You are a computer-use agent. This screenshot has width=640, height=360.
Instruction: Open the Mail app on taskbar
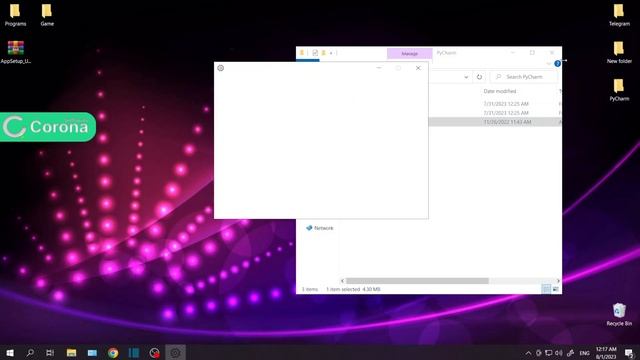click(92, 353)
